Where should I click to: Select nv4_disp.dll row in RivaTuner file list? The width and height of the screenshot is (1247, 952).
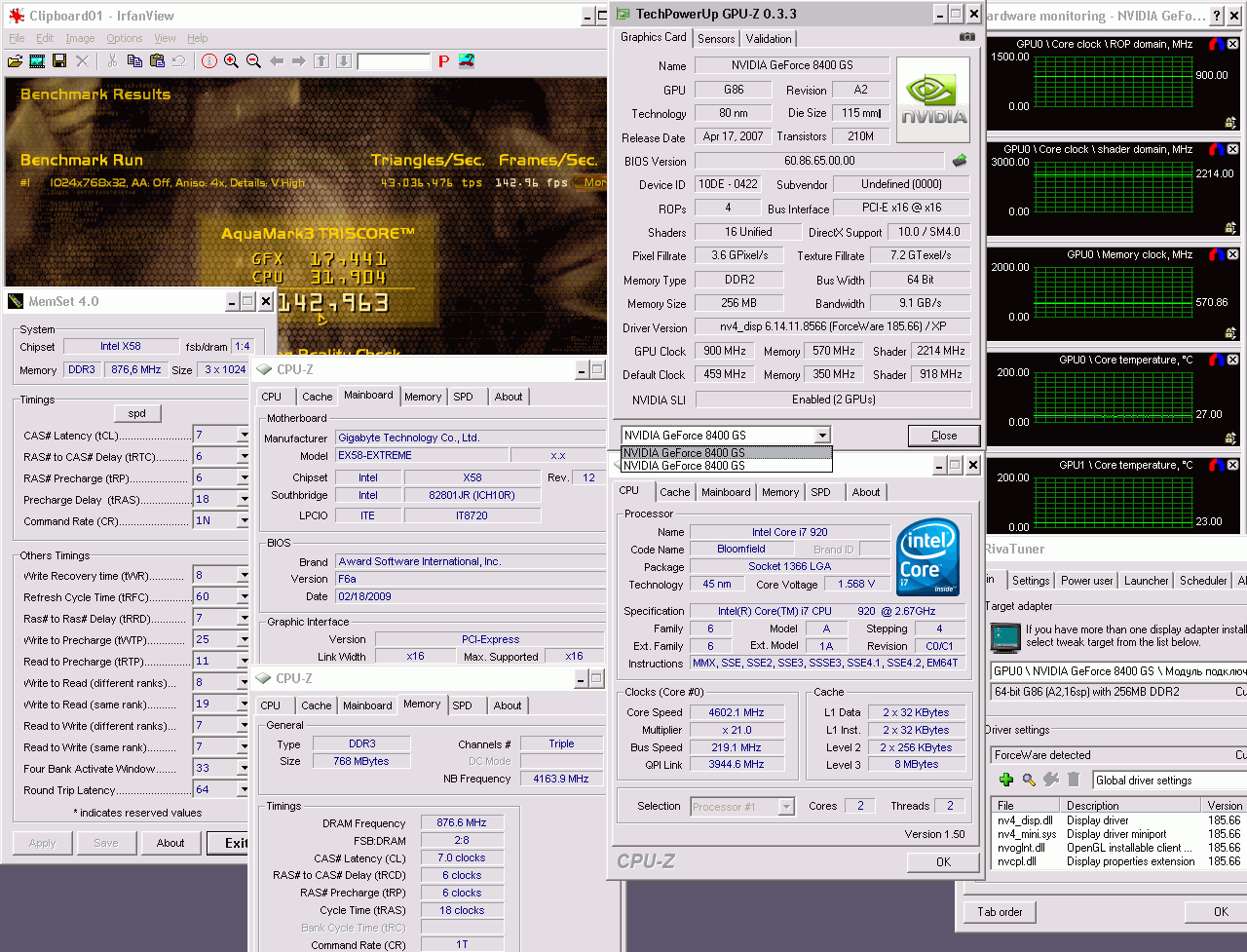click(1118, 820)
